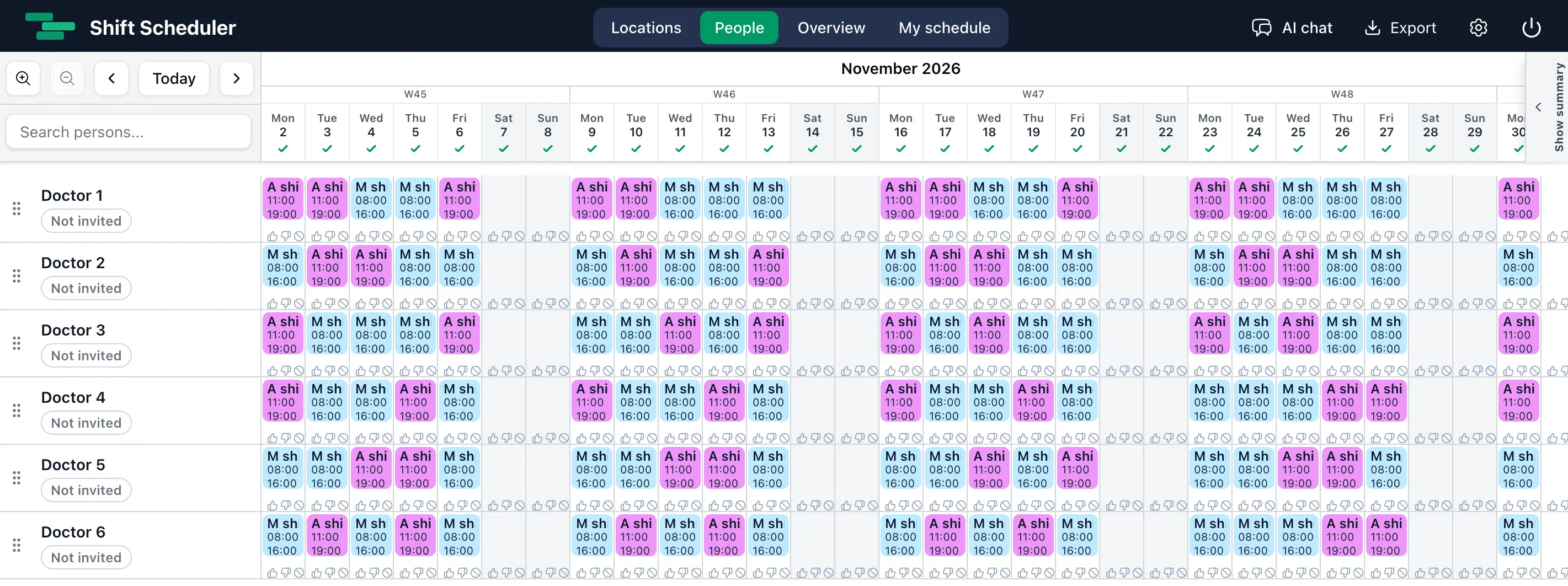Open Doctor 2 M shift on Mon 9

click(591, 267)
